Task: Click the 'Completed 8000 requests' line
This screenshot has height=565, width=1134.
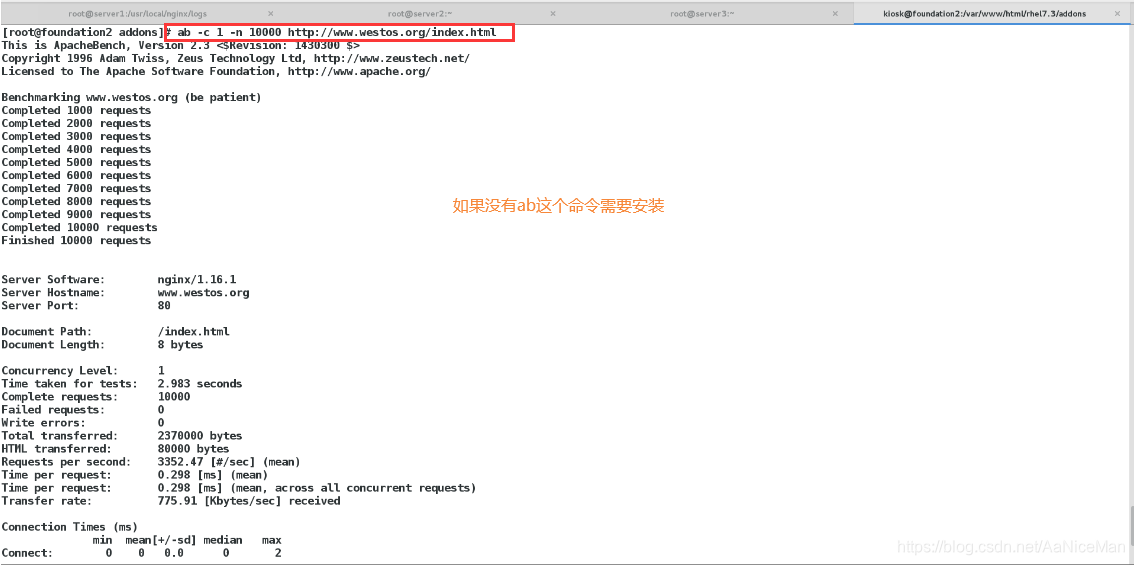Action: 76,202
